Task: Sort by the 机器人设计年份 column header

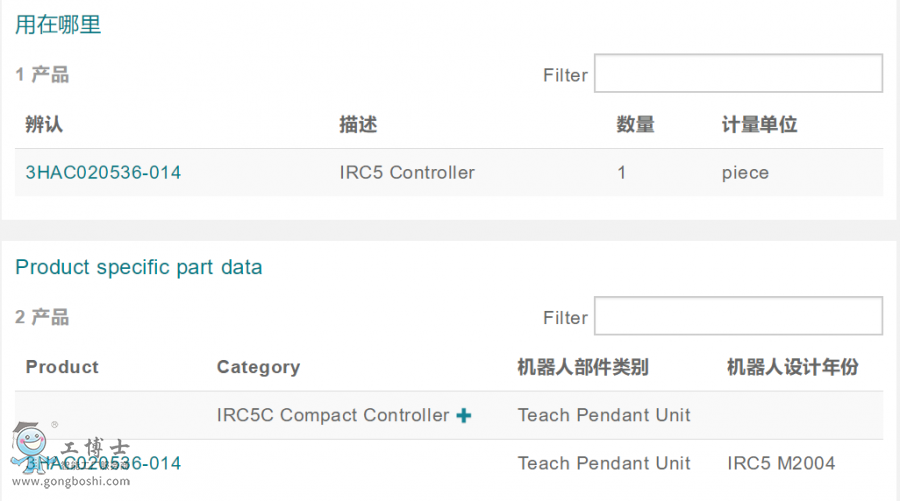Action: [792, 367]
